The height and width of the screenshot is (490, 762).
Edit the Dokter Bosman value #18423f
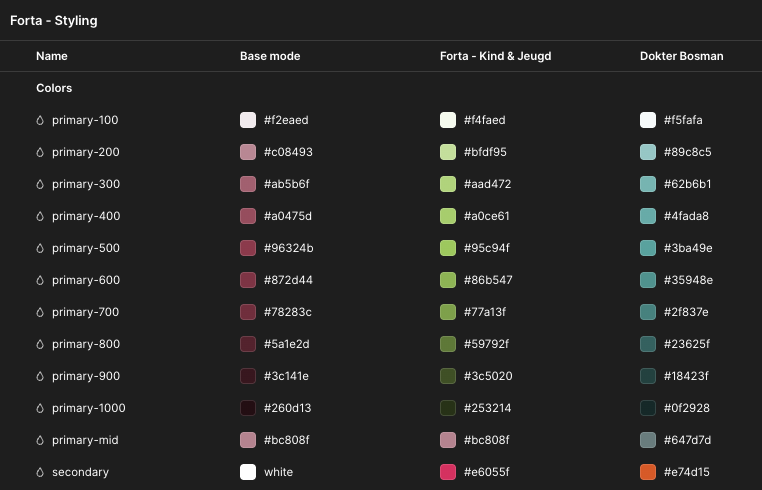click(x=686, y=376)
